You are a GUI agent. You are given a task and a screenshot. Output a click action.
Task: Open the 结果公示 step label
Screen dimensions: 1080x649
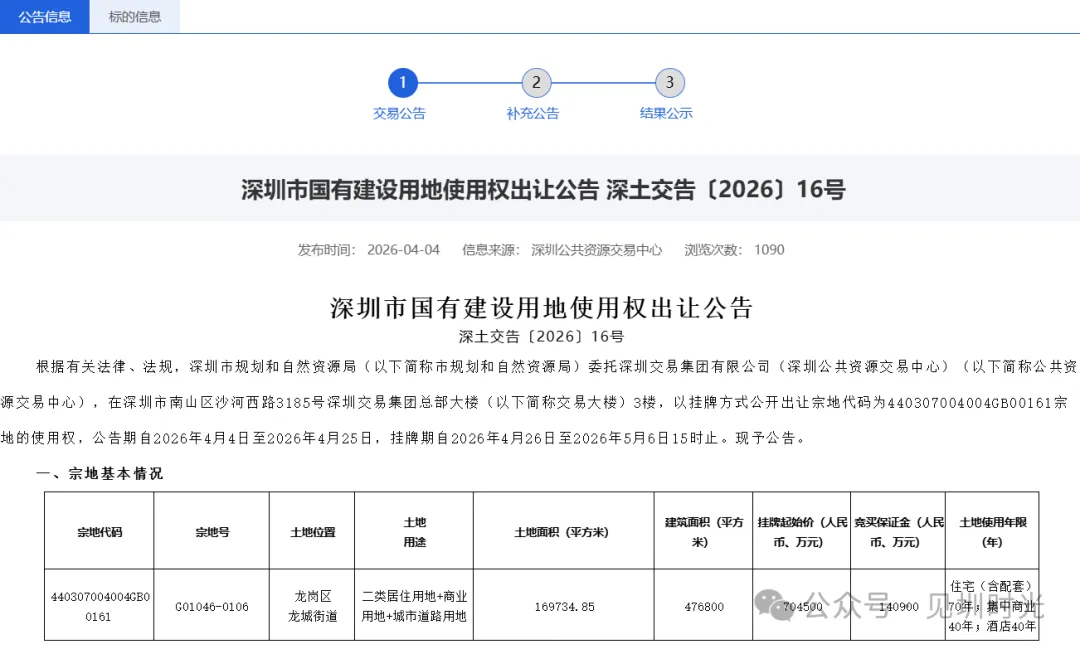tap(666, 113)
